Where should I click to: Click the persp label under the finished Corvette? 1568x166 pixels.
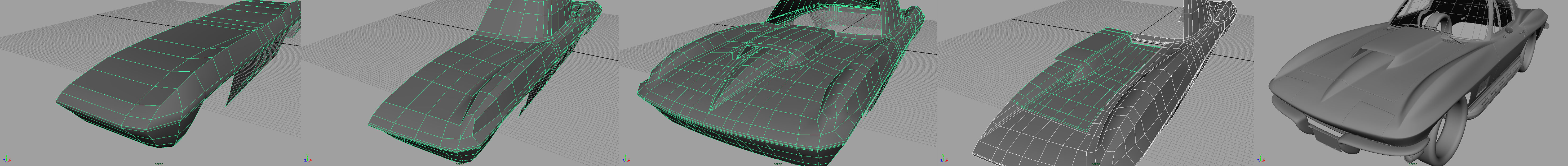(x=1413, y=164)
